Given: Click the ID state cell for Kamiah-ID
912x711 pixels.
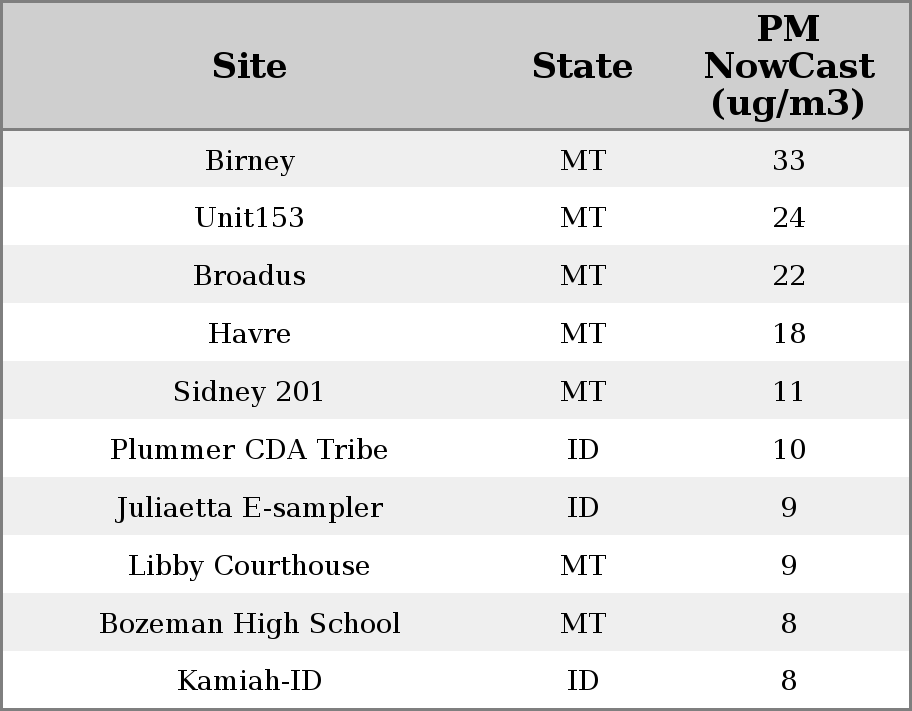Looking at the screenshot, I should pyautogui.click(x=582, y=681).
